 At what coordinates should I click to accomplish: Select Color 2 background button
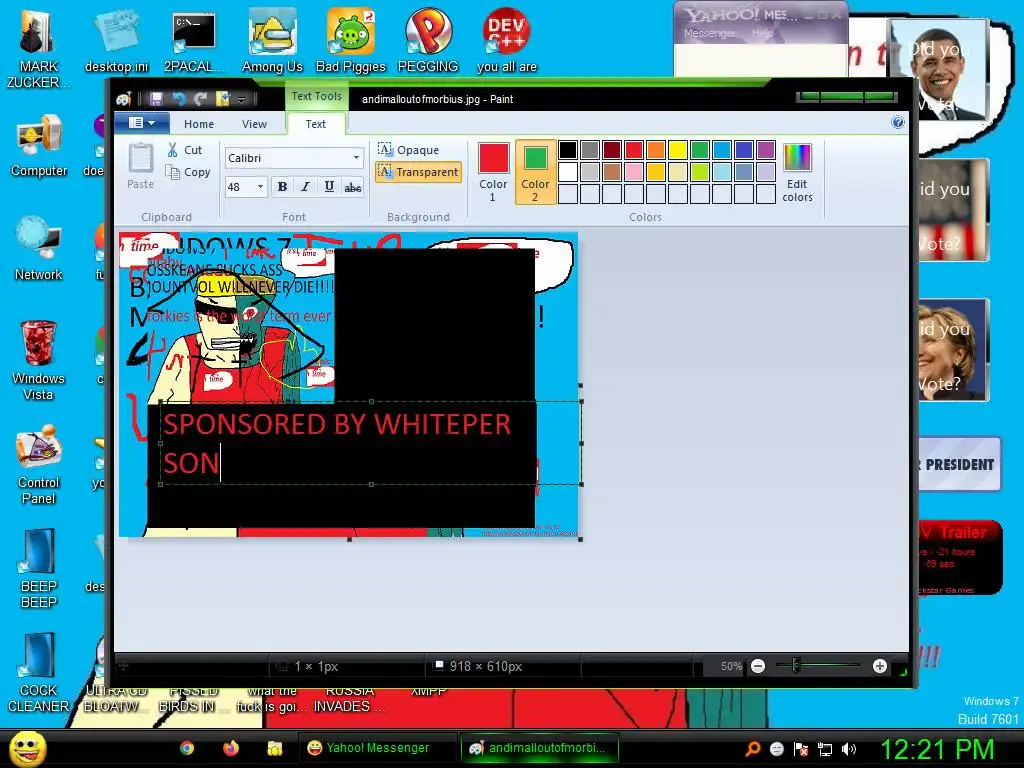536,172
